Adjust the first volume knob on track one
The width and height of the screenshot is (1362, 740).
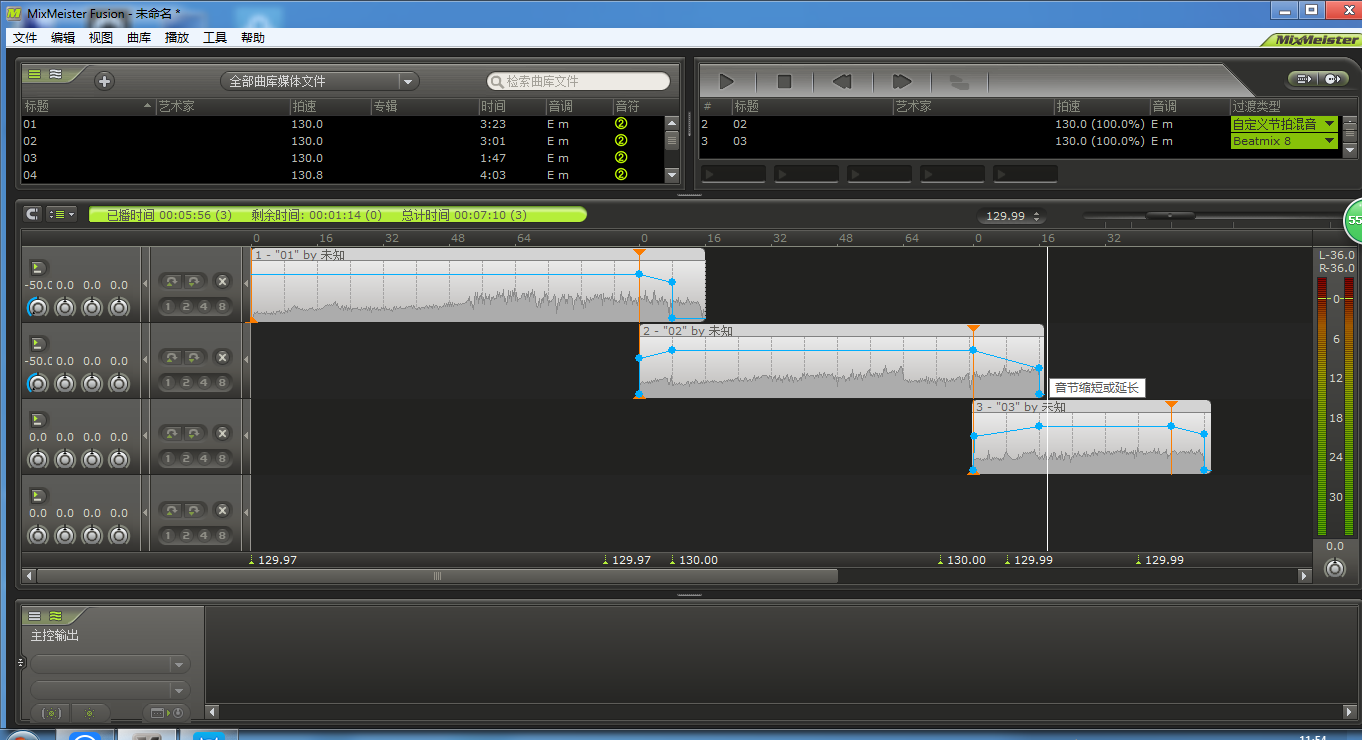point(37,307)
